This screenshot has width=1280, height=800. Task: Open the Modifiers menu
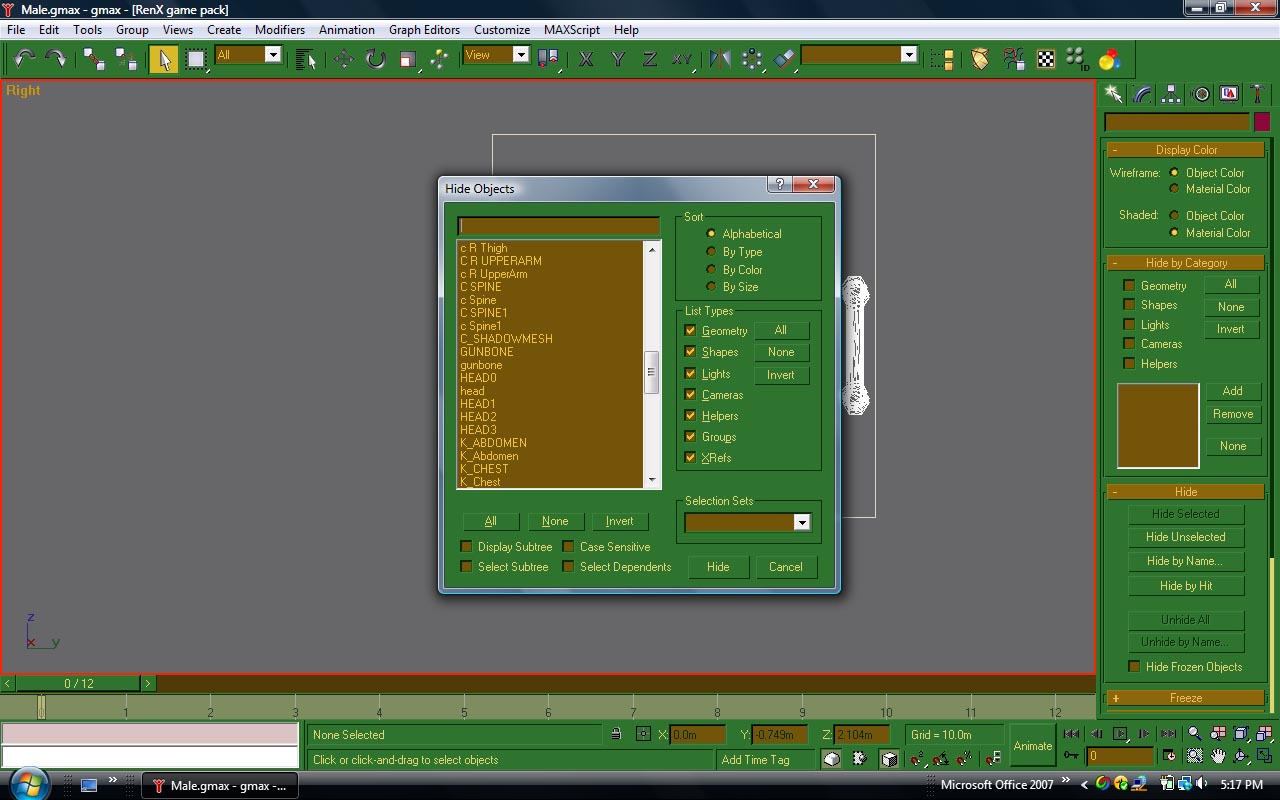click(x=279, y=30)
